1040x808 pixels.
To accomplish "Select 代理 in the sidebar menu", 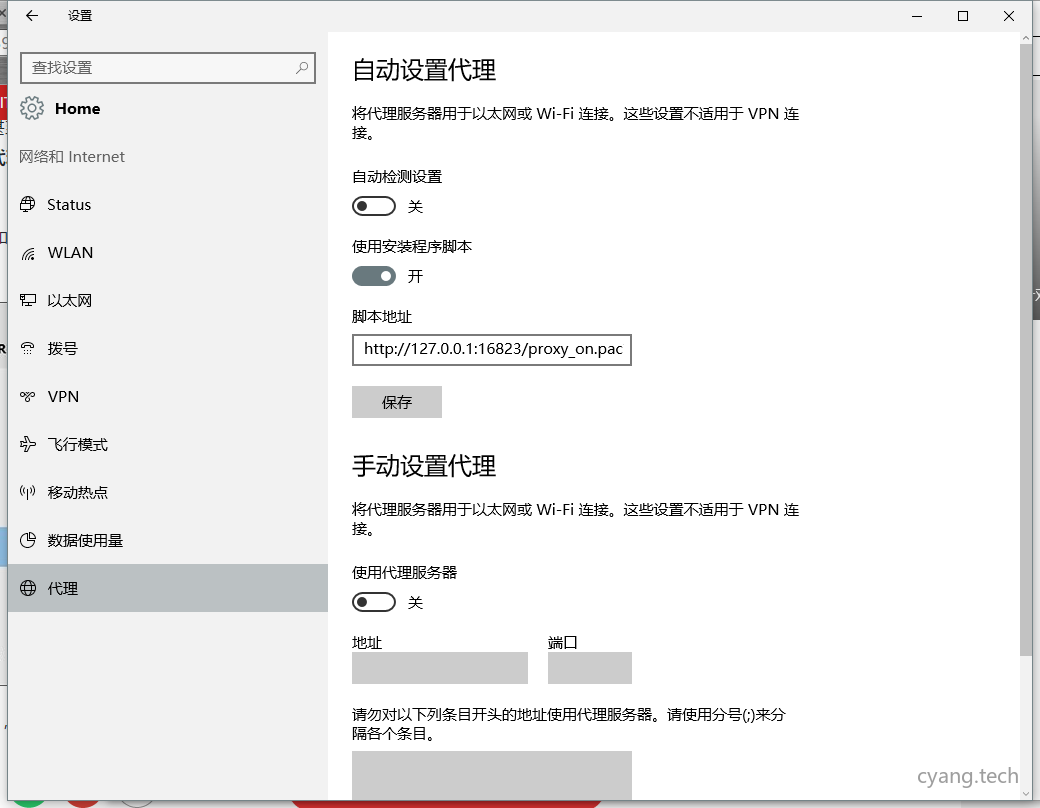I will tap(64, 588).
